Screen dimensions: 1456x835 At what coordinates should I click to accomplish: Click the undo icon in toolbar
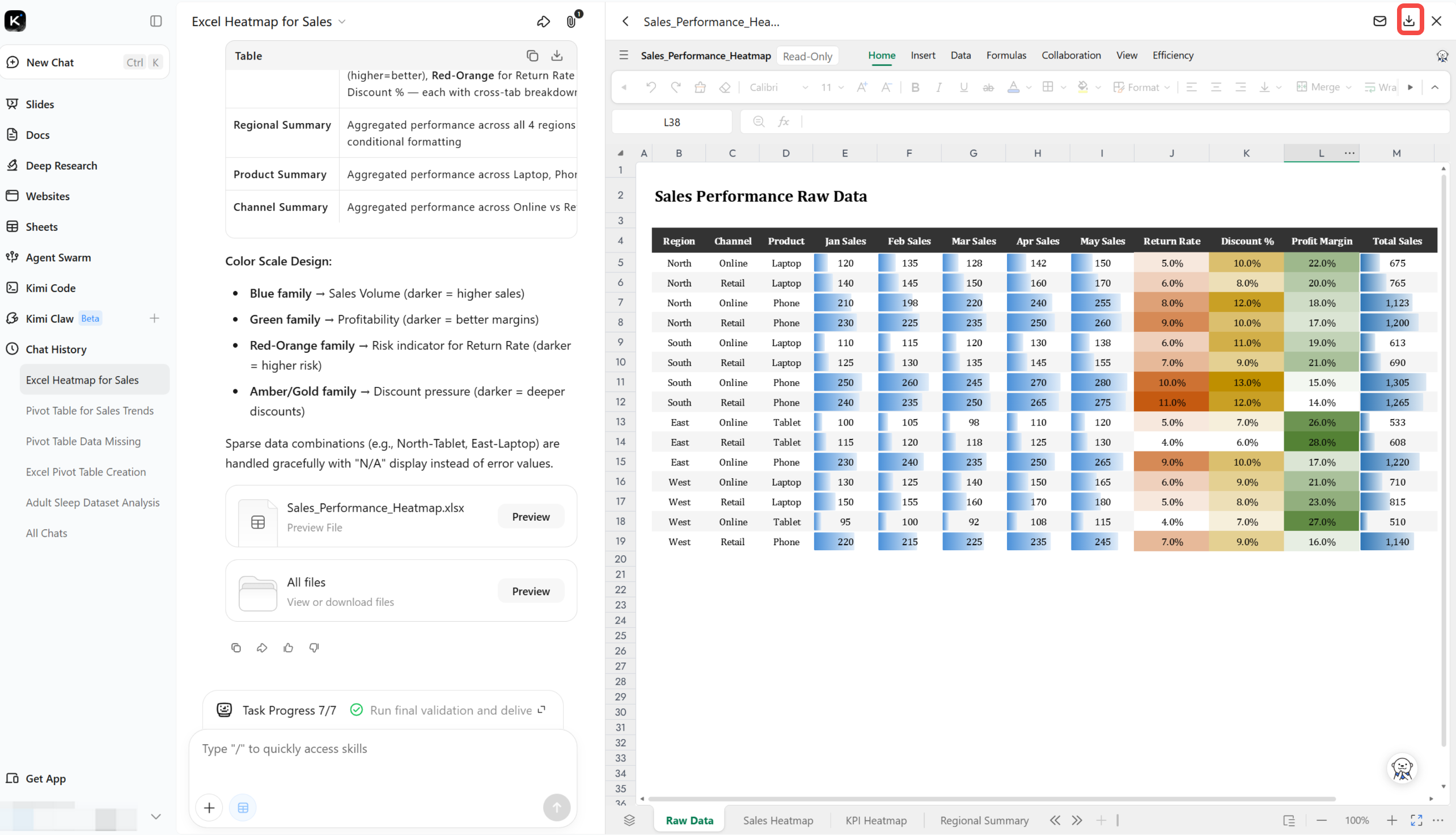[x=651, y=87]
